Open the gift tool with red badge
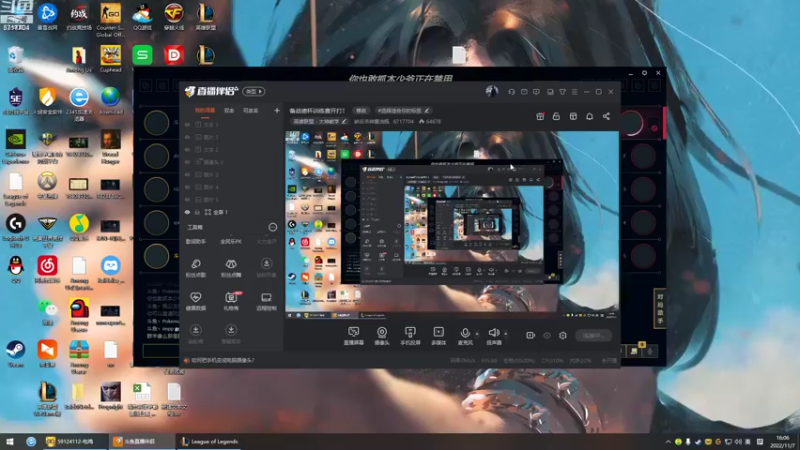 pyautogui.click(x=231, y=301)
